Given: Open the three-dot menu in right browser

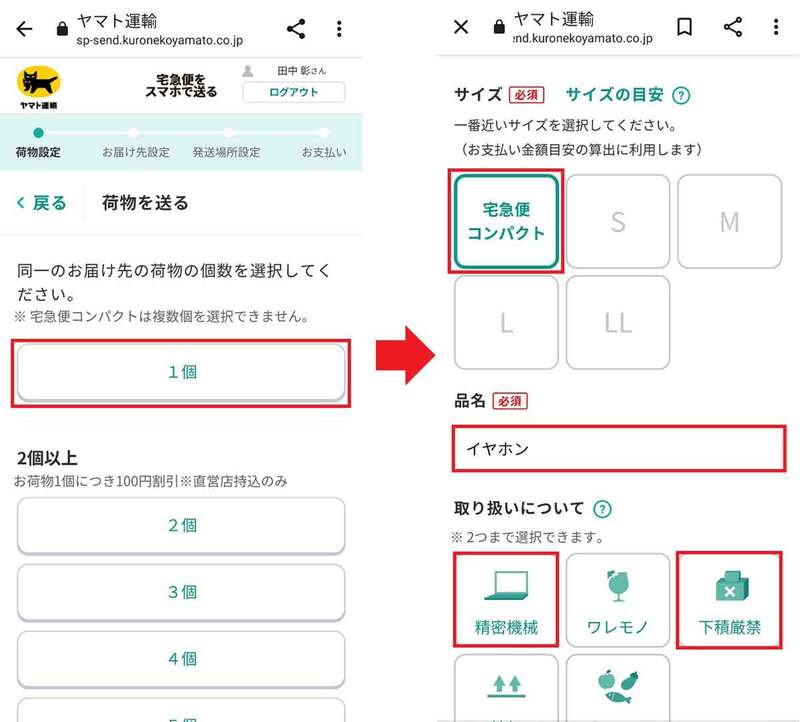Looking at the screenshot, I should pyautogui.click(x=776, y=27).
